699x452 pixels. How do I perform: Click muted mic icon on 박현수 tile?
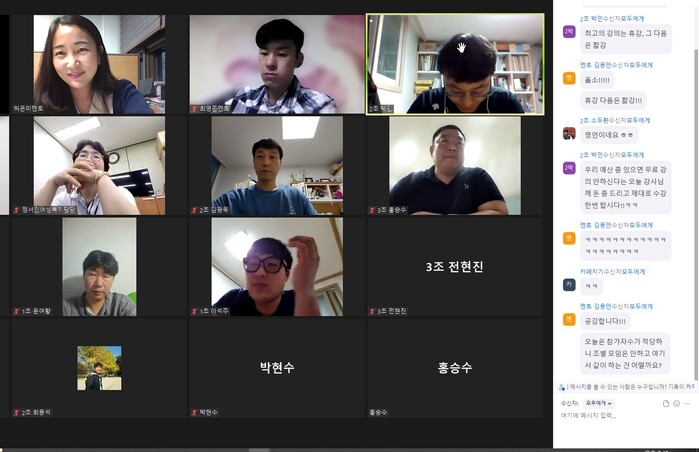click(x=194, y=412)
